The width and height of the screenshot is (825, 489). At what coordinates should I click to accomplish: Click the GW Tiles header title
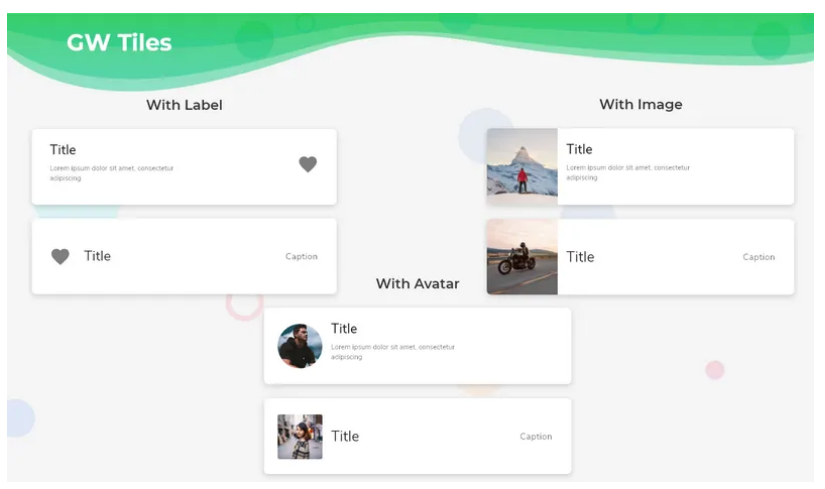click(119, 42)
